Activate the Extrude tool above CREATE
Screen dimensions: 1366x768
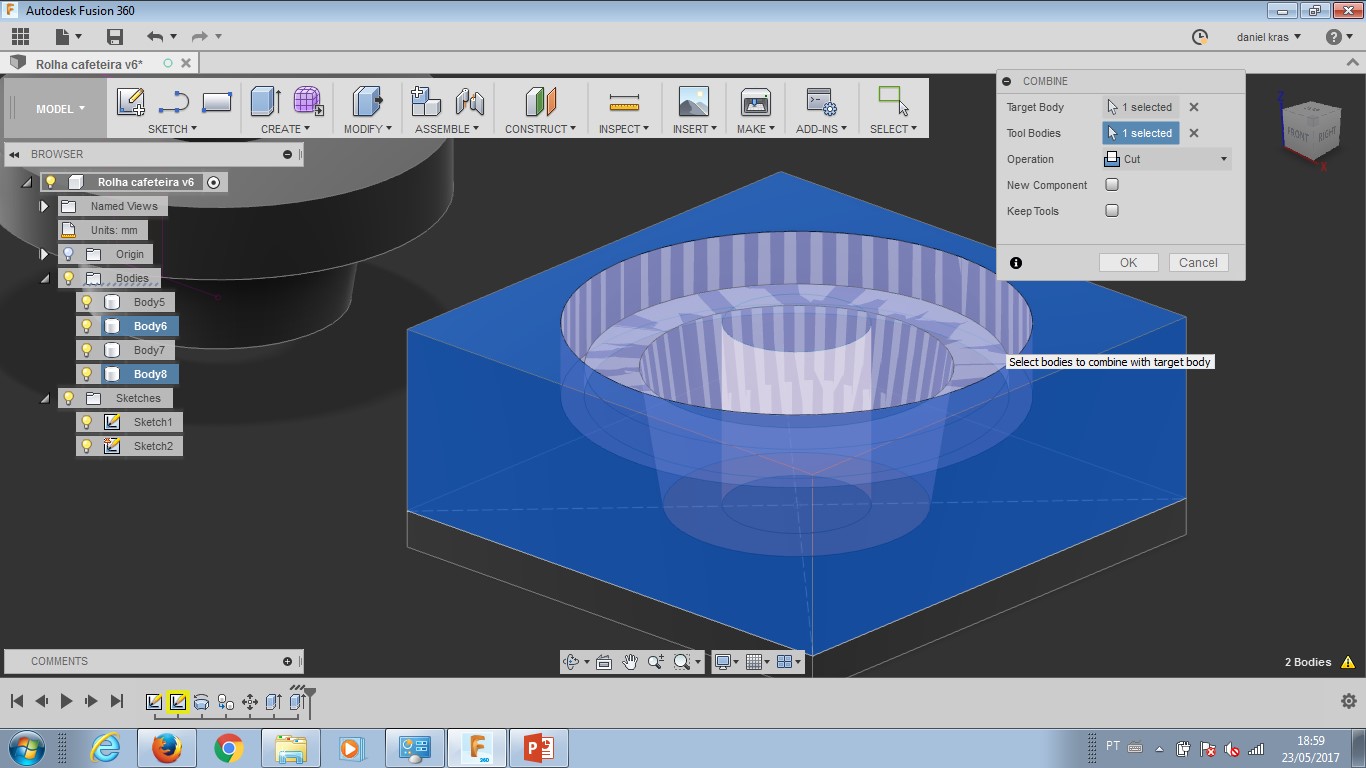[265, 102]
